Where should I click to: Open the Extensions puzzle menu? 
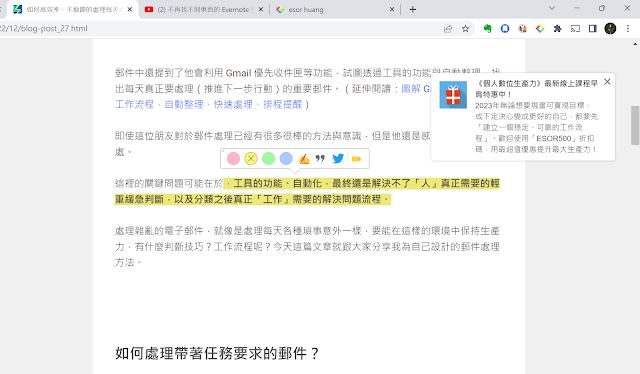pos(558,29)
